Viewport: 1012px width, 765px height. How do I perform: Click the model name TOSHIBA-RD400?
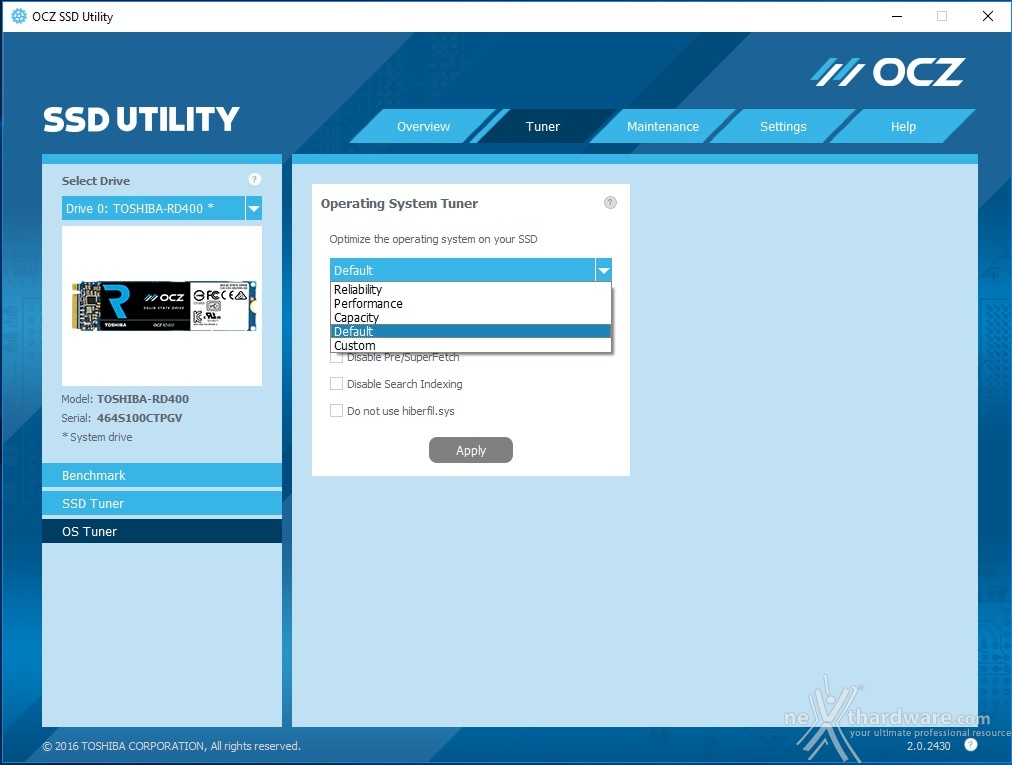pos(143,399)
